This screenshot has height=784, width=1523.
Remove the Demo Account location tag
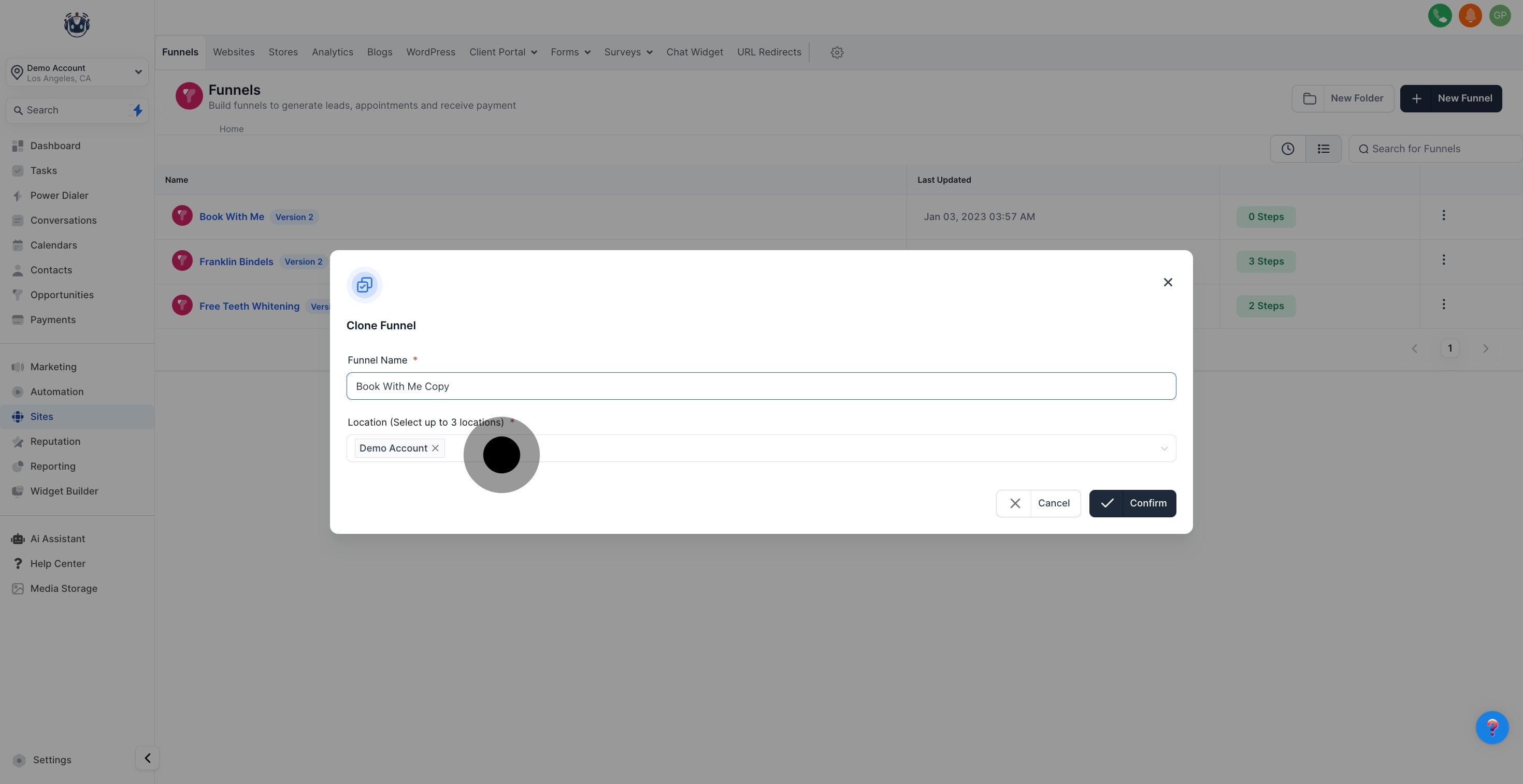pos(435,448)
